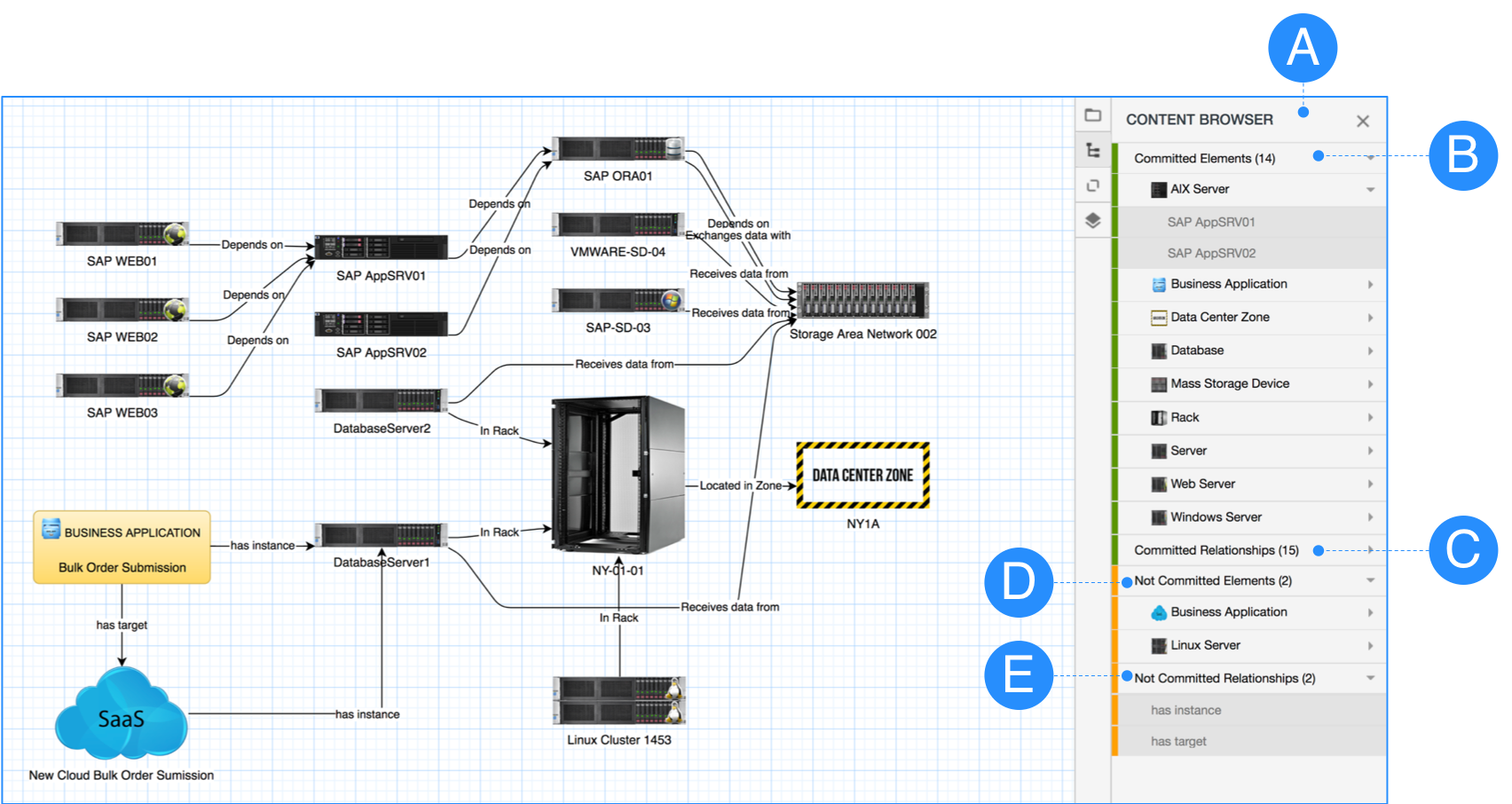Select the VMWARE-SD-04 server icon
This screenshot has height=804, width=1512.
(x=618, y=225)
